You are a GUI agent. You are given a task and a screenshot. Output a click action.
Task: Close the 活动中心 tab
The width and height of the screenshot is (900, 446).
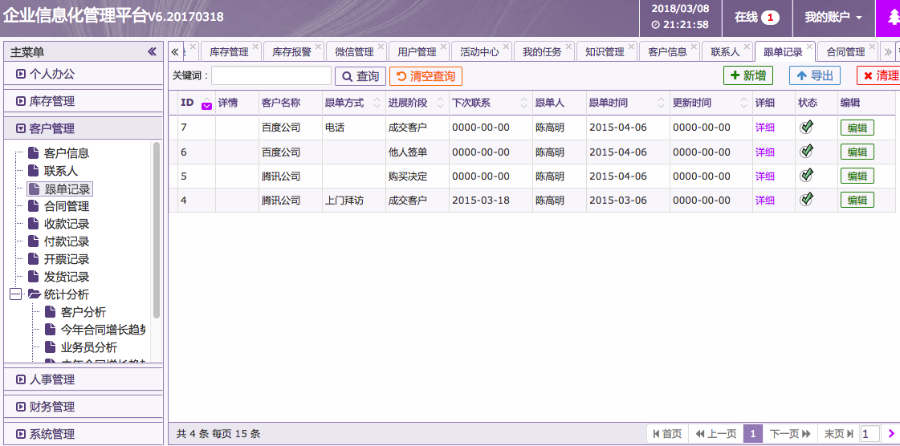(505, 46)
